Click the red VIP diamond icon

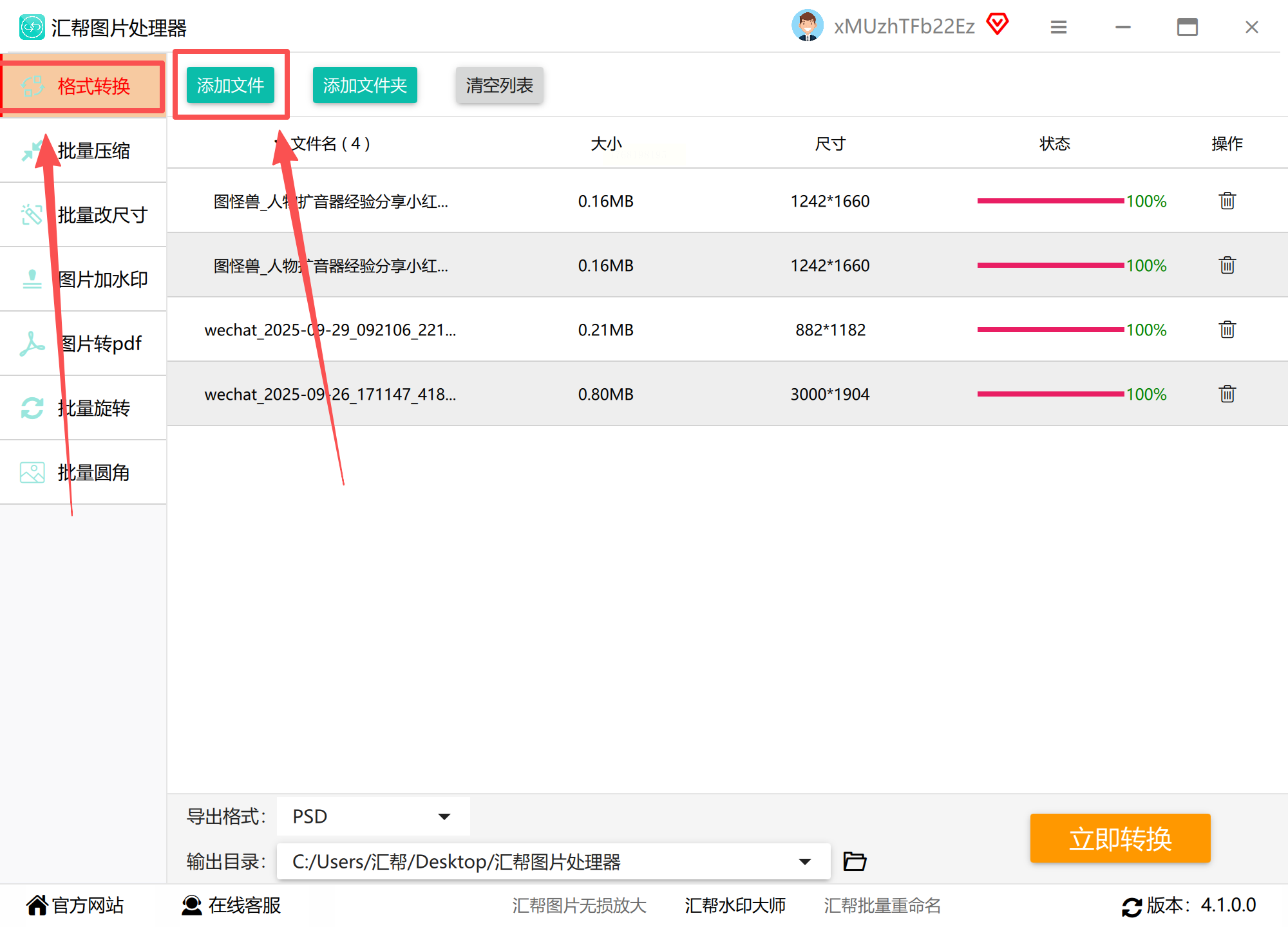tap(998, 24)
